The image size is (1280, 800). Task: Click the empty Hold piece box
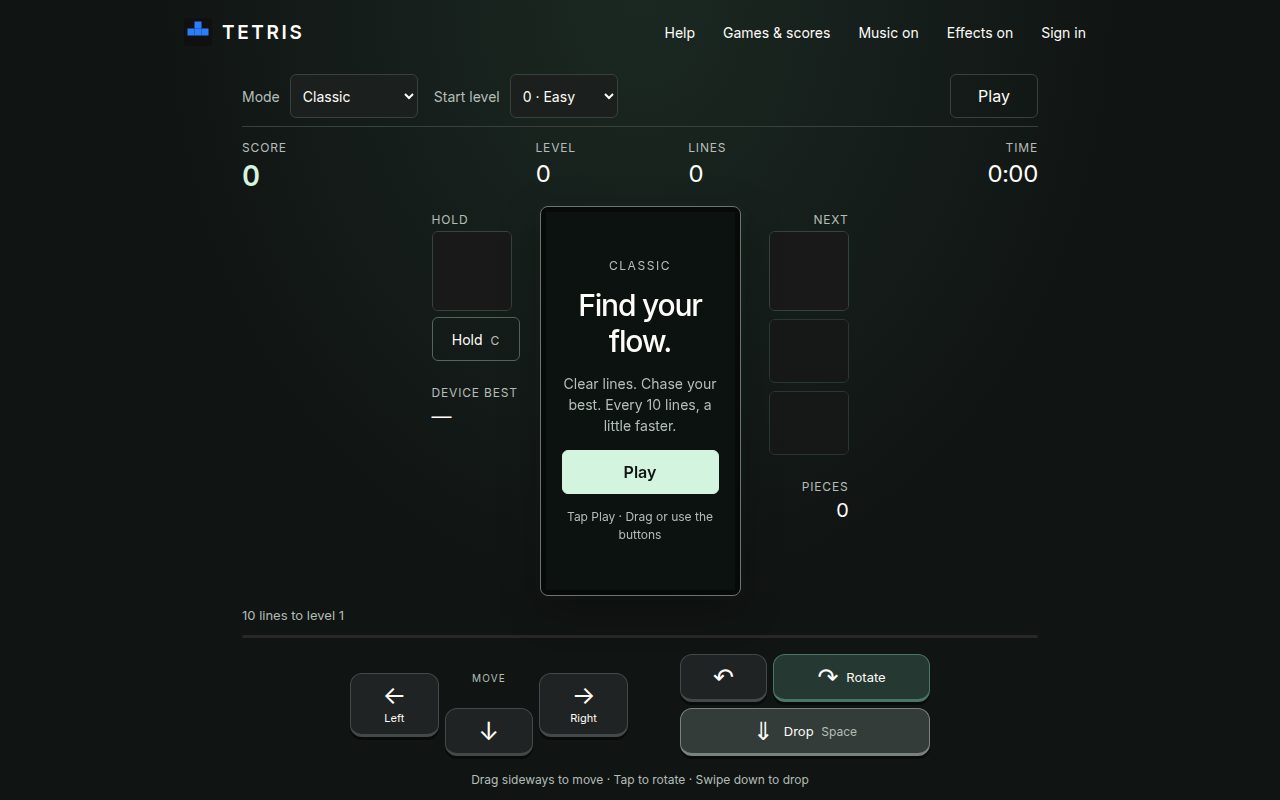click(x=472, y=271)
